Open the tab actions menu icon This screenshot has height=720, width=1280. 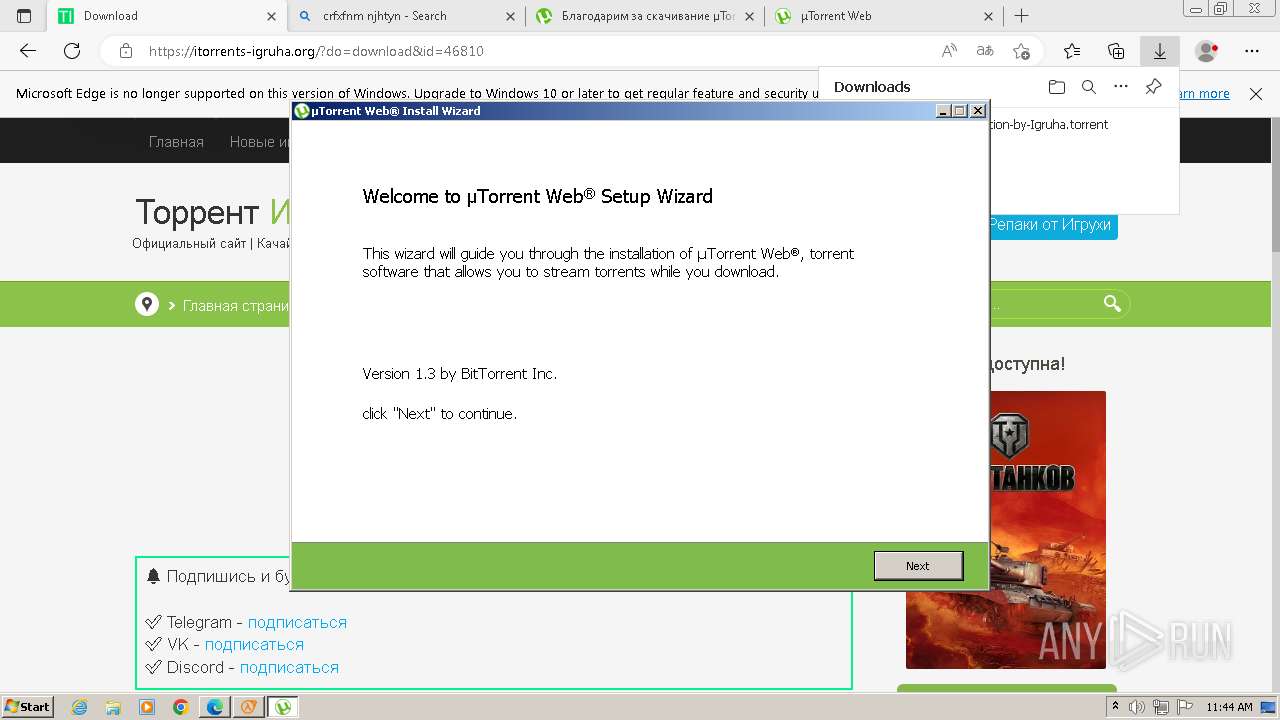pos(24,16)
